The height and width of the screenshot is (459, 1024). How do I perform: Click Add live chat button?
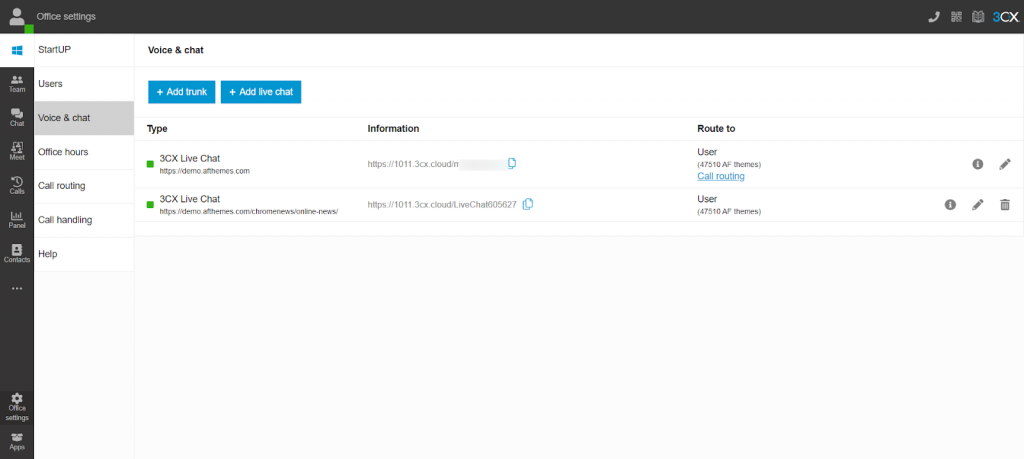261,92
